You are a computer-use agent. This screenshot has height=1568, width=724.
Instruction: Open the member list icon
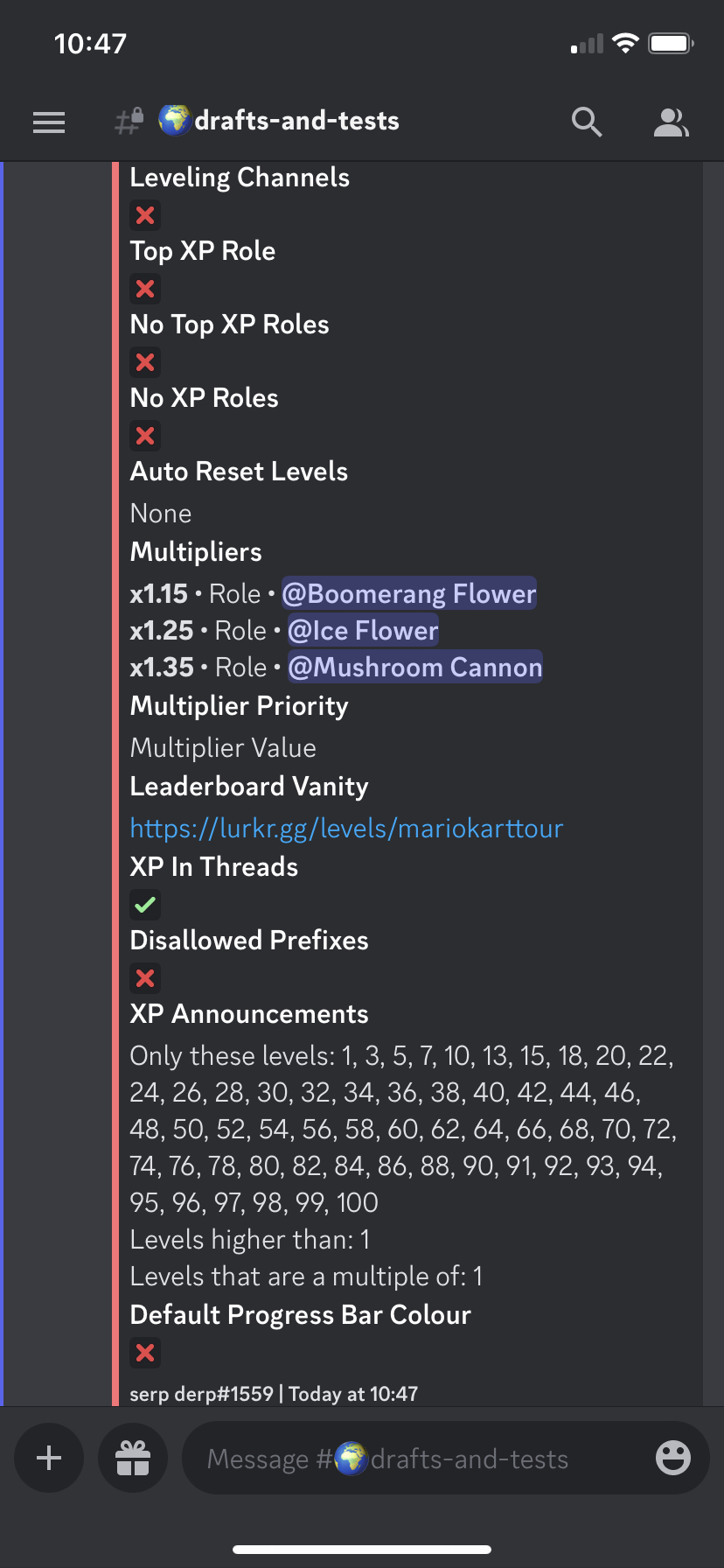click(671, 122)
